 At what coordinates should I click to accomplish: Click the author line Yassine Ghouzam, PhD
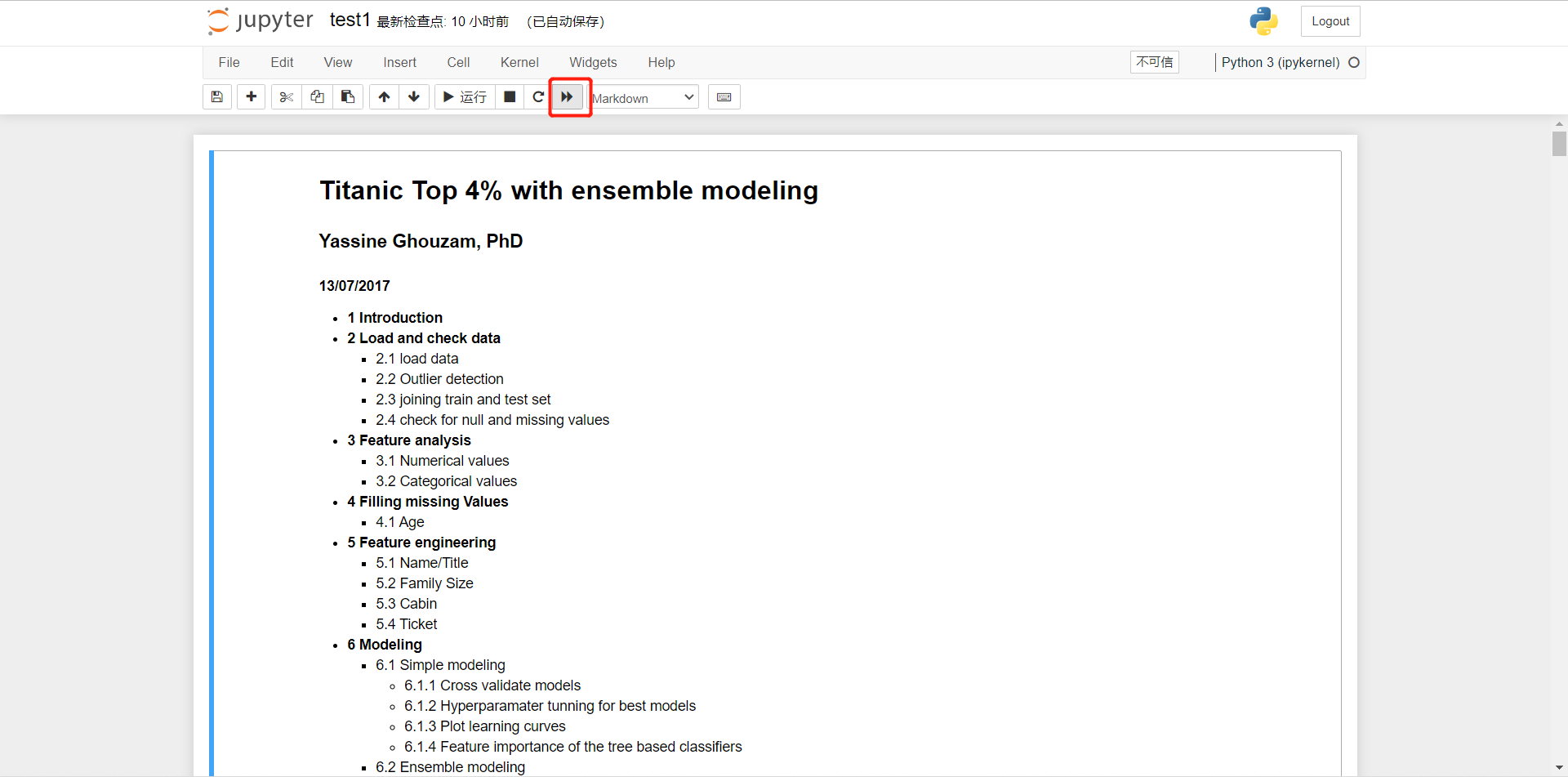click(421, 241)
